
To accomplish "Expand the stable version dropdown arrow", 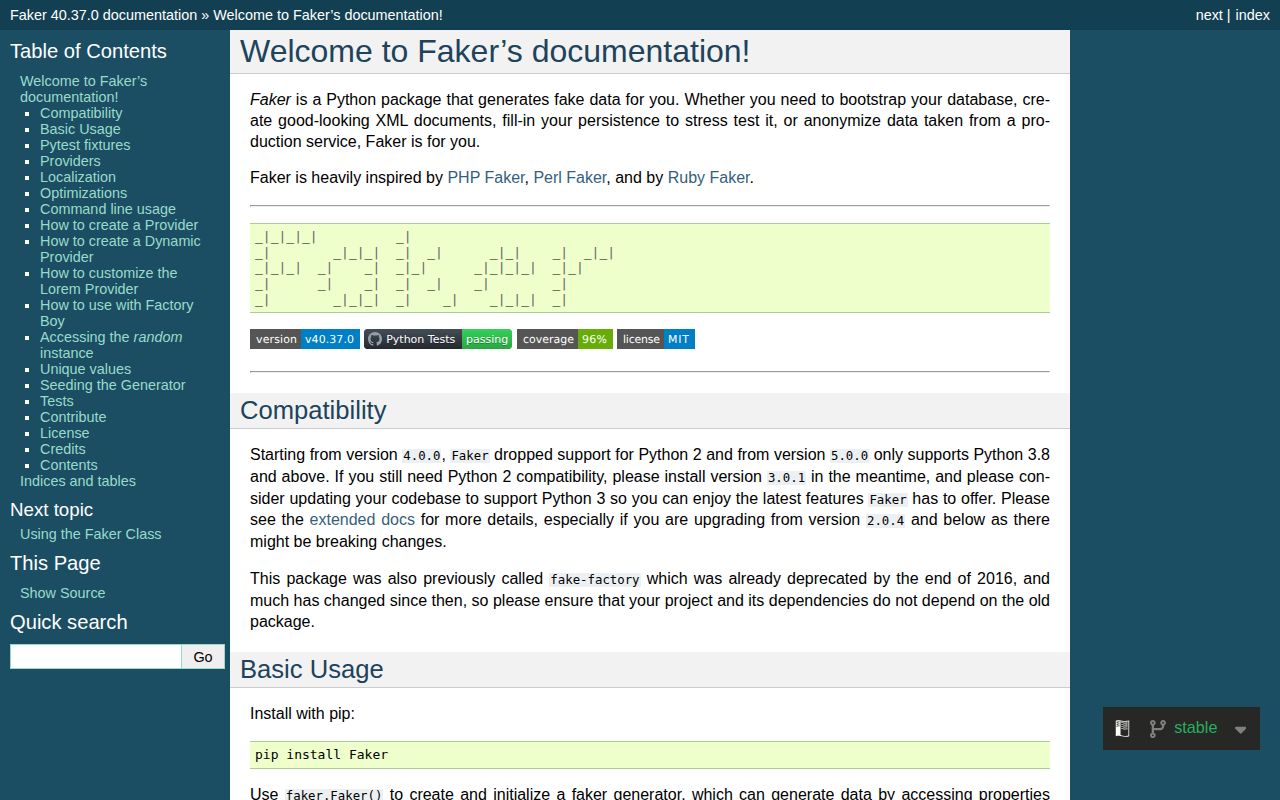I will [x=1241, y=730].
